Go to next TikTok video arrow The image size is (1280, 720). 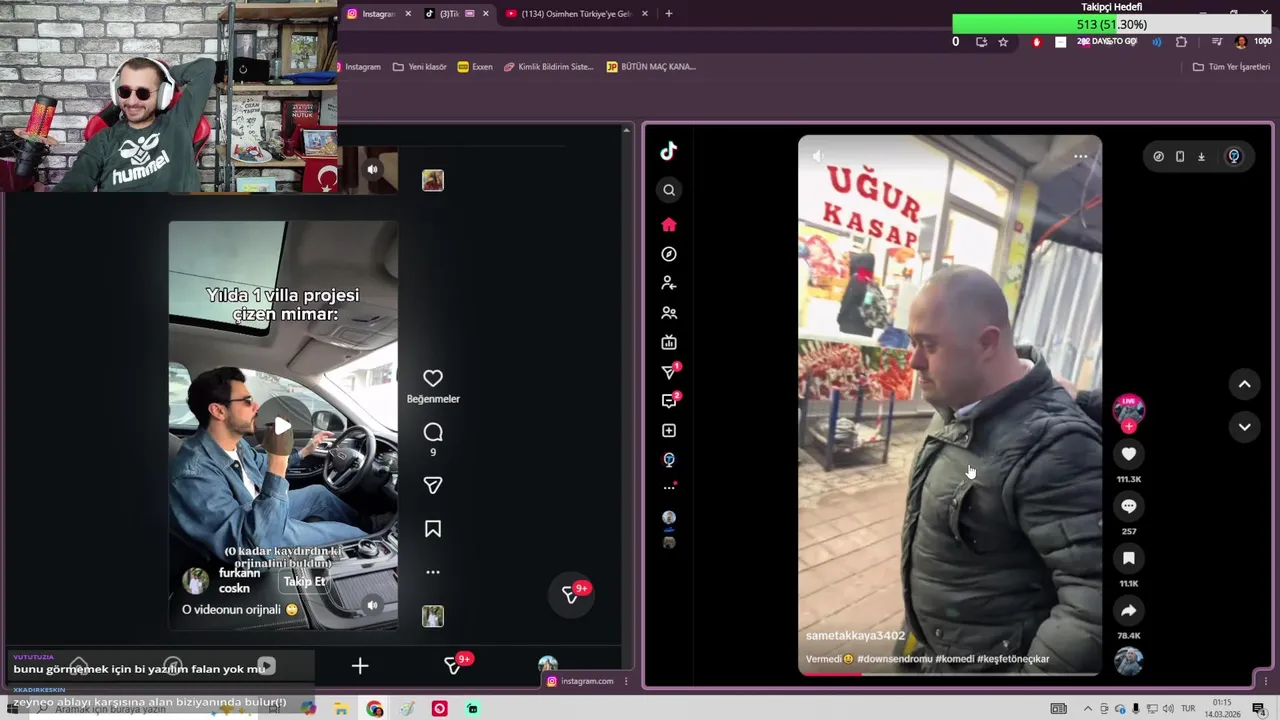point(1244,426)
